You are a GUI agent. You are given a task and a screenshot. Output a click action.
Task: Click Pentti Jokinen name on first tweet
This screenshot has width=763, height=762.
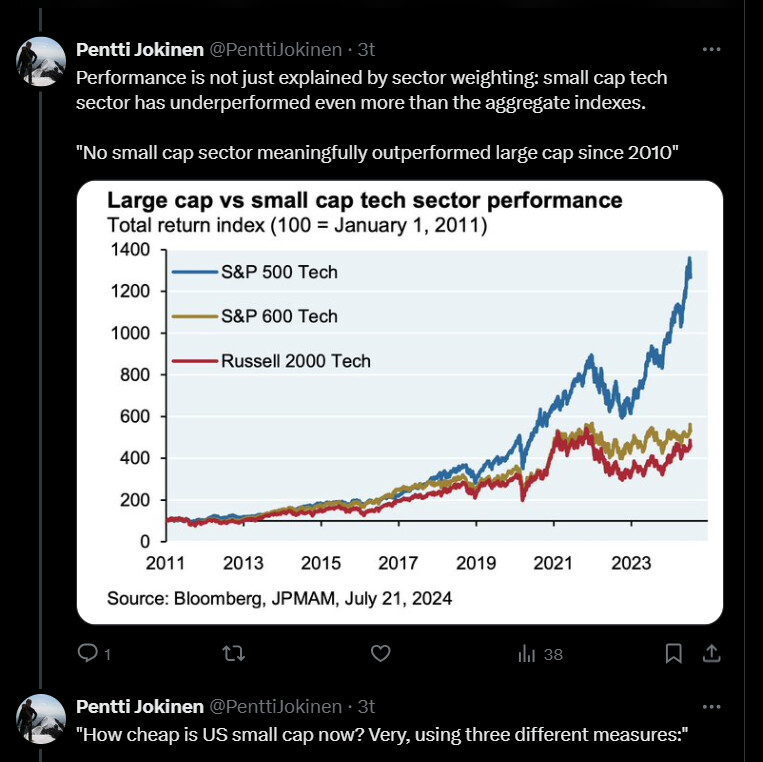tap(140, 50)
